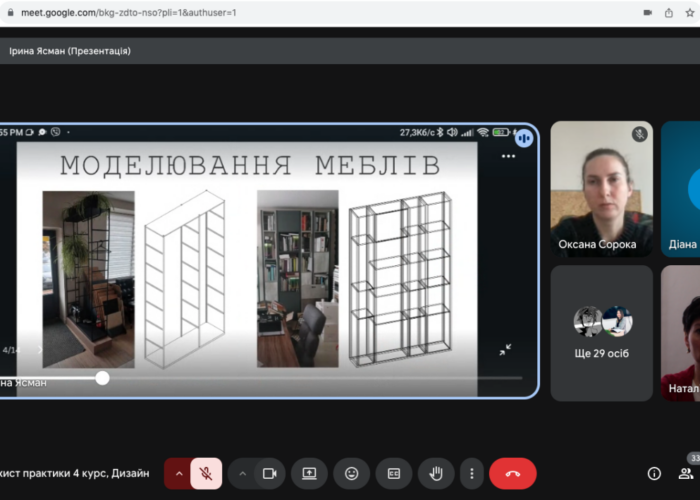
Task: Open more options three-dot menu in call bar
Action: pos(471,473)
